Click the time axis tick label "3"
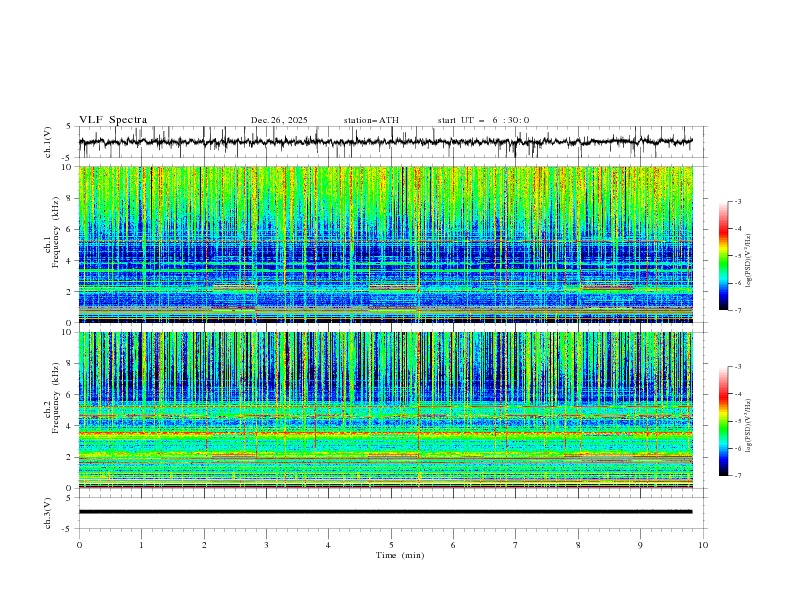The height and width of the screenshot is (612, 792). click(266, 545)
